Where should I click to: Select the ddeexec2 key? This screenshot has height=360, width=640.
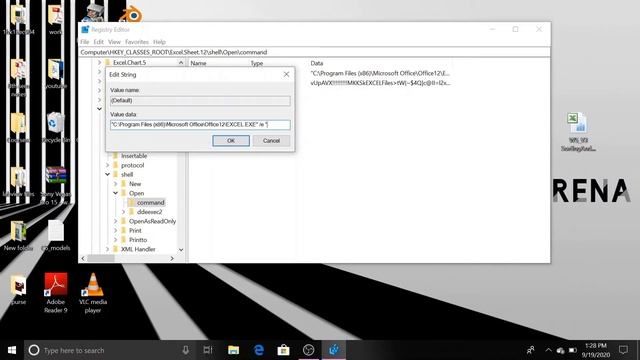(x=149, y=212)
